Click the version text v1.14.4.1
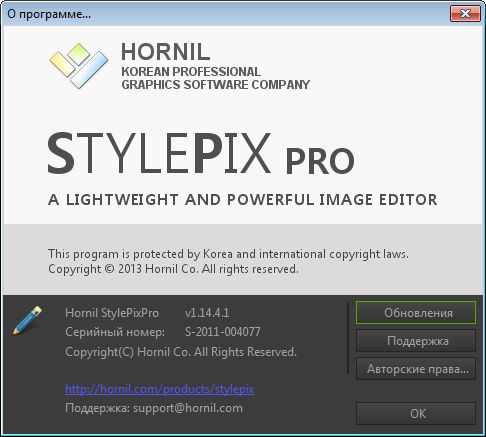This screenshot has height=437, width=486. [x=207, y=313]
